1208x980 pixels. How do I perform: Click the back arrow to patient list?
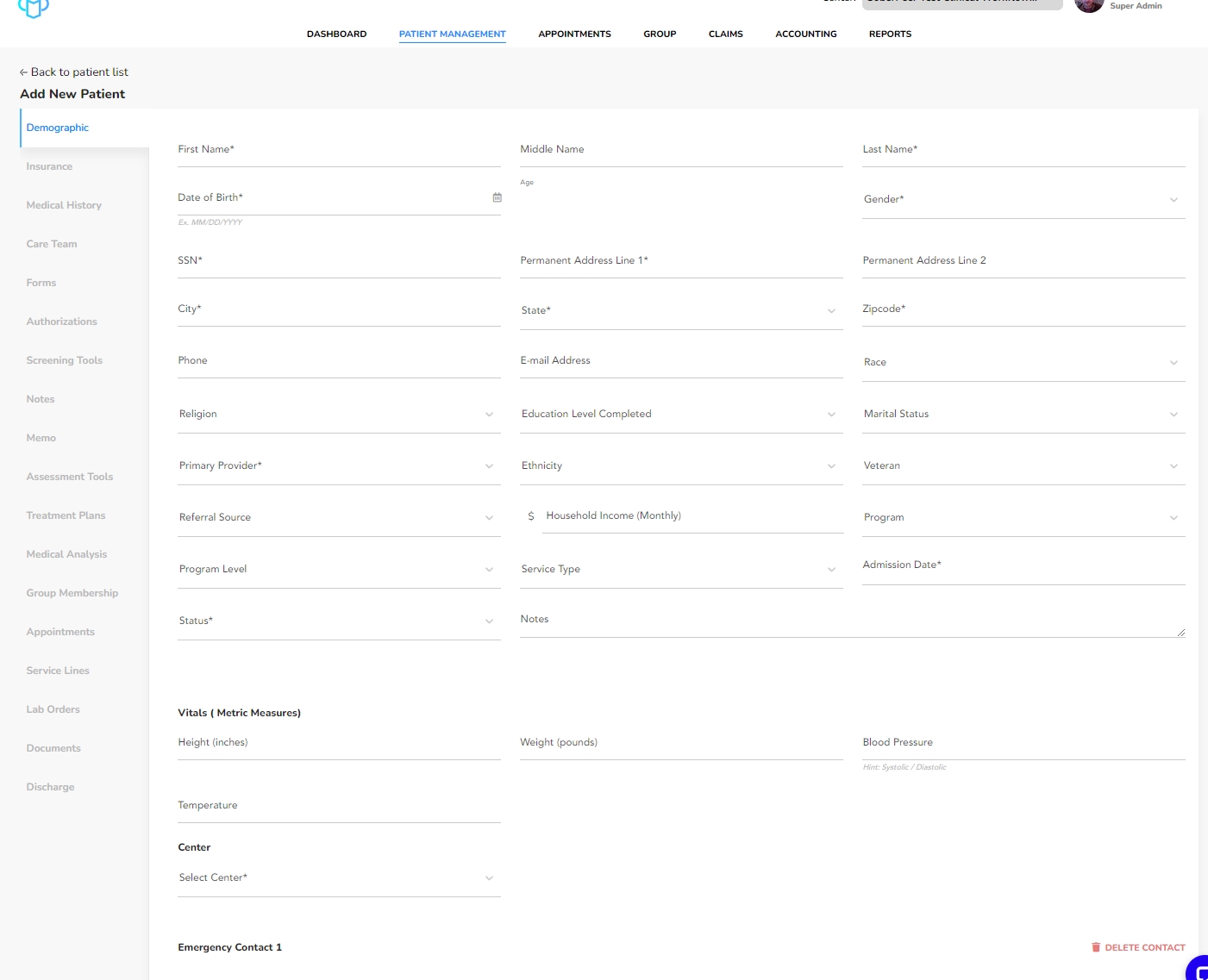click(x=23, y=72)
